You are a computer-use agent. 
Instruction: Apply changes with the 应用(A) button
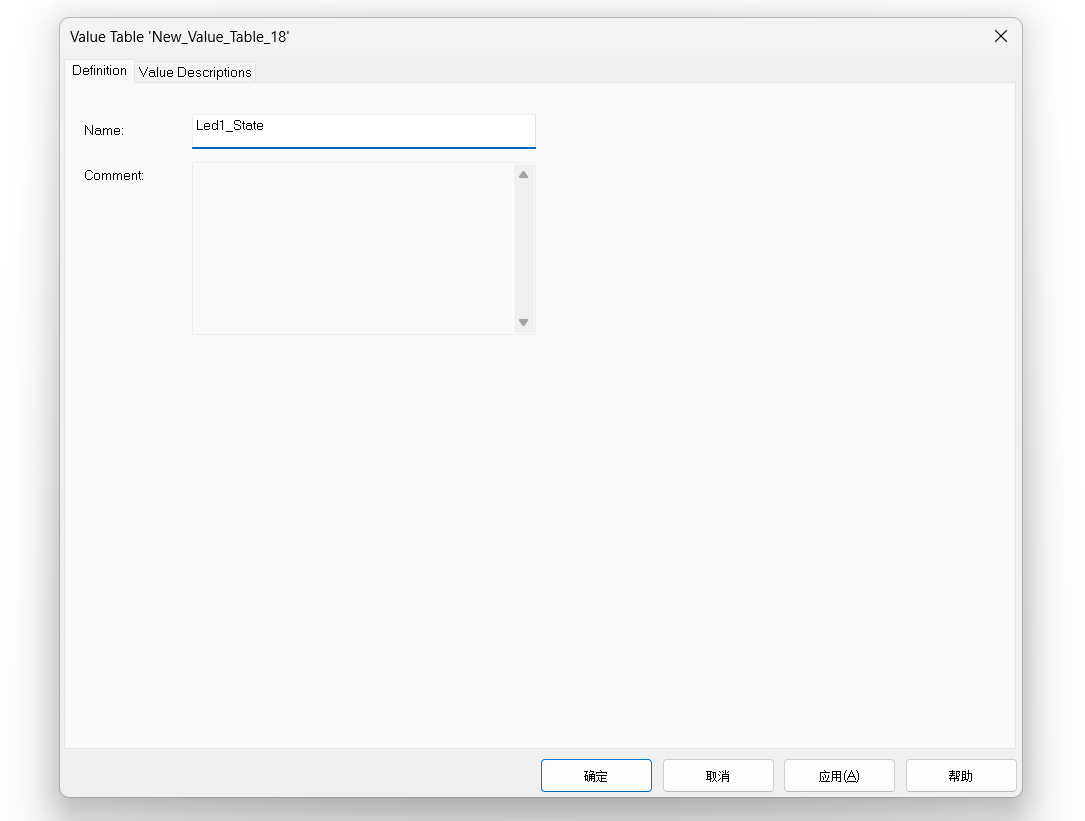(x=839, y=775)
